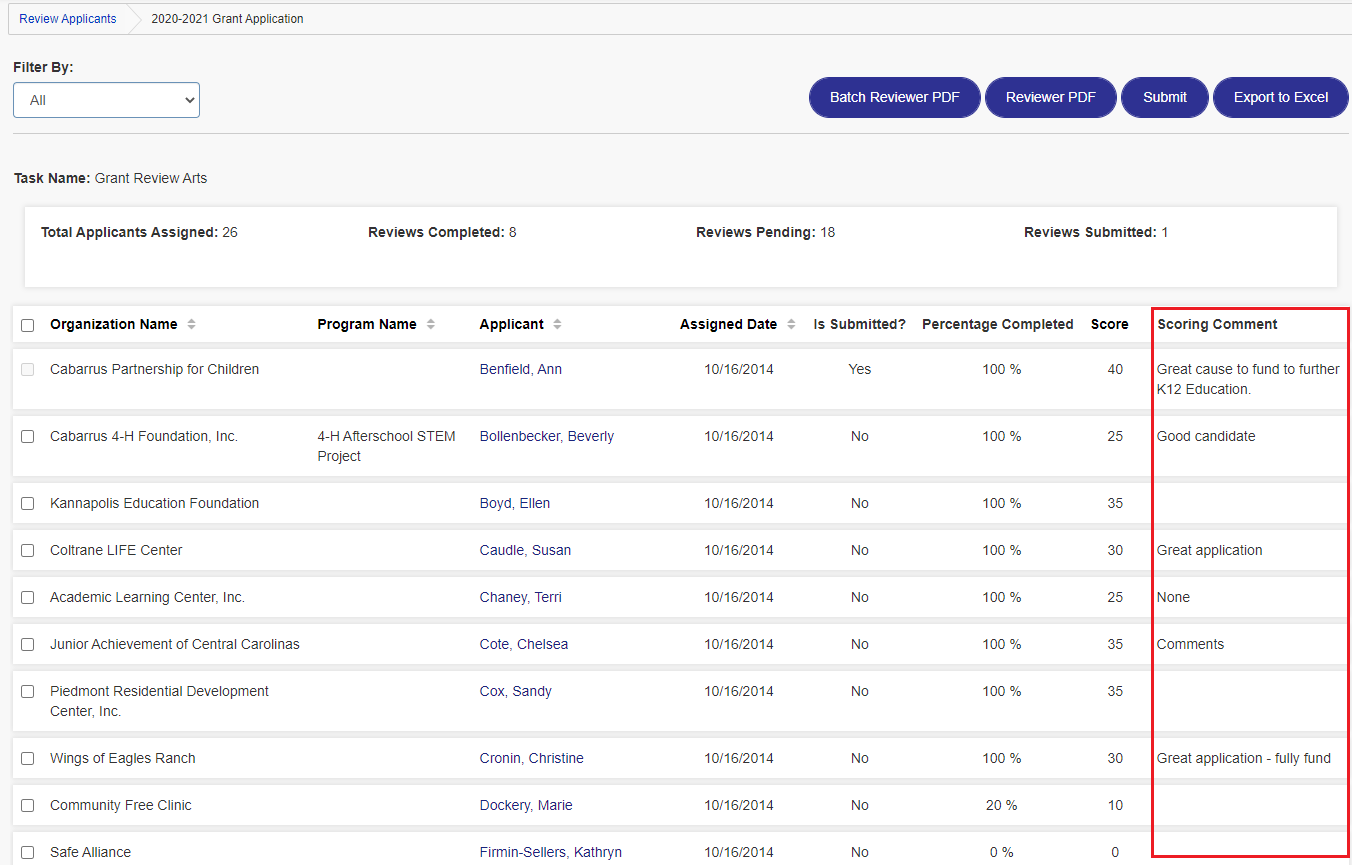
Task: Sort by Organization Name column arrows
Action: coord(192,324)
